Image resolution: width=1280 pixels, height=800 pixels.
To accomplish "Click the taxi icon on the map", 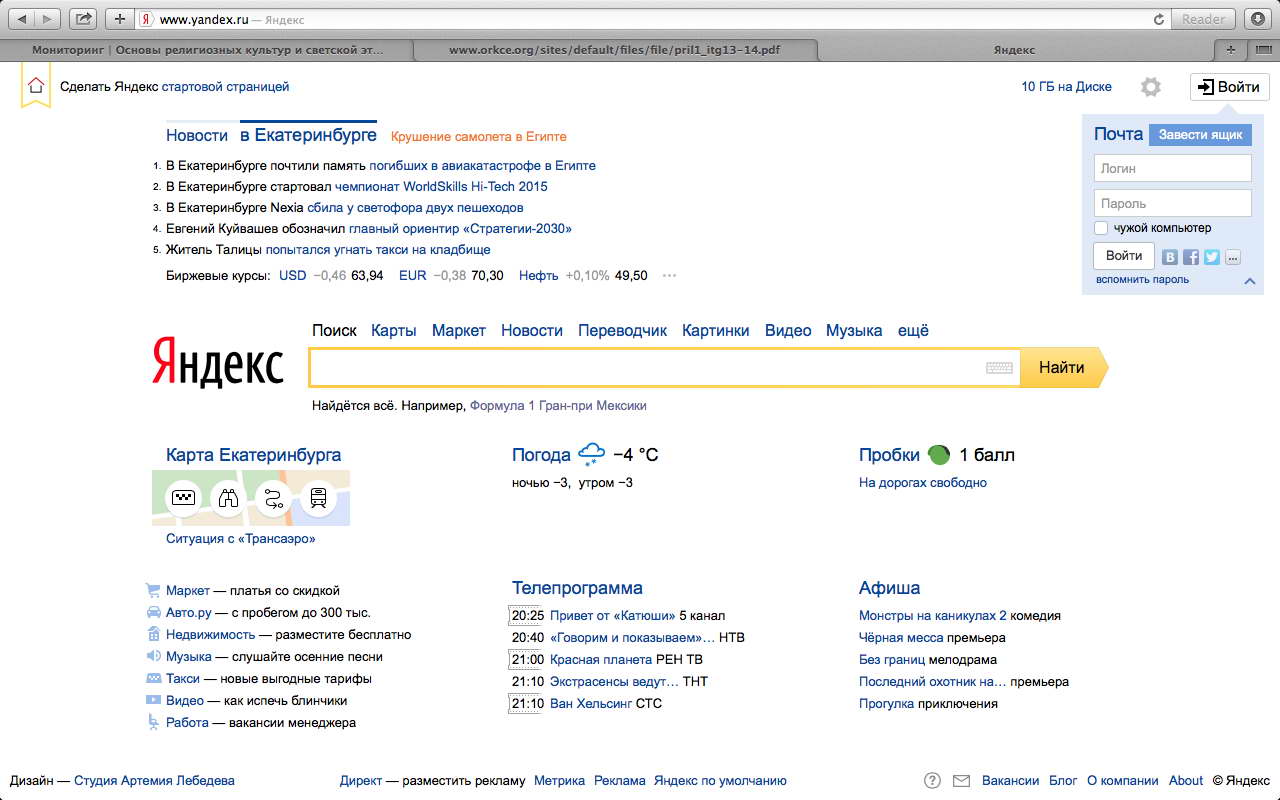I will click(183, 497).
